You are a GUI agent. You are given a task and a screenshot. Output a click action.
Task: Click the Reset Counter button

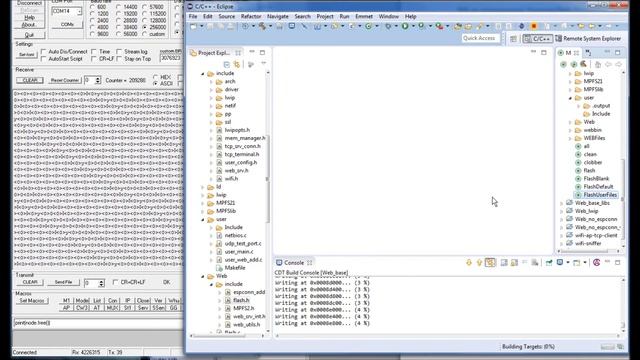[x=64, y=80]
